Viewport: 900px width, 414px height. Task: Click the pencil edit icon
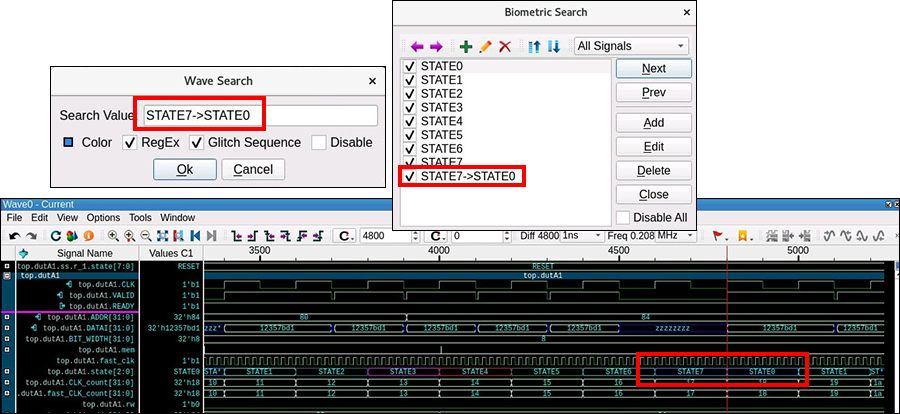(x=485, y=46)
